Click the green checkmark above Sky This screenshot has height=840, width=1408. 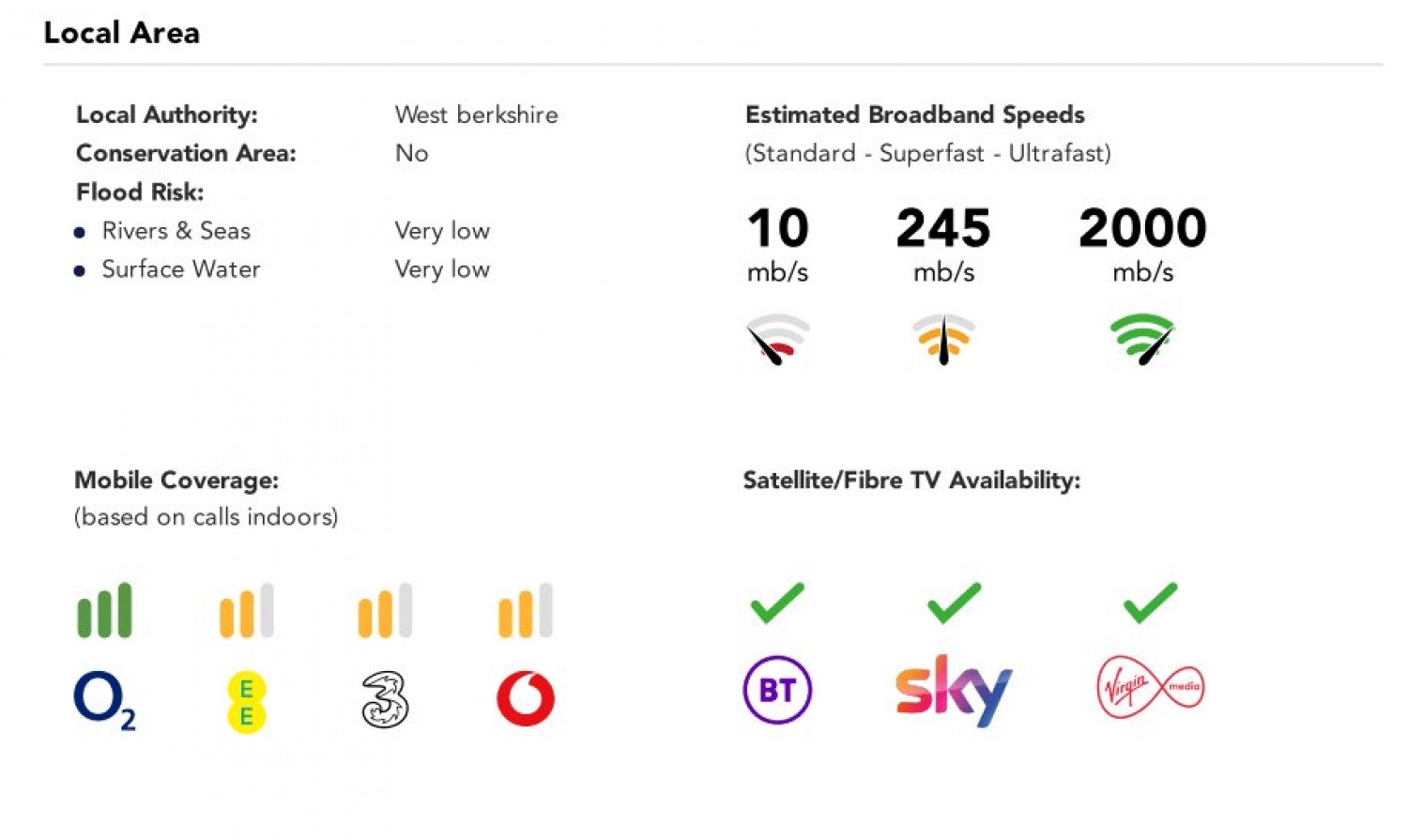pyautogui.click(x=954, y=603)
